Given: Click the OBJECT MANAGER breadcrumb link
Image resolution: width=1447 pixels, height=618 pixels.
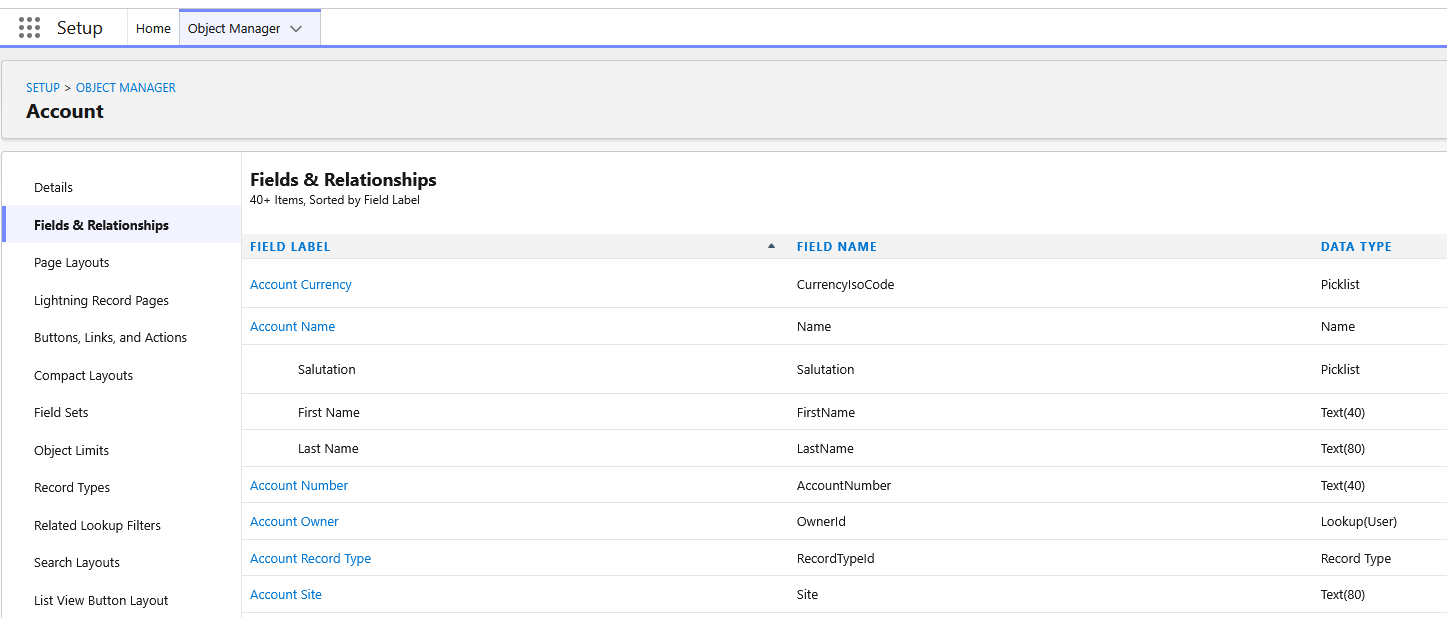Looking at the screenshot, I should [126, 88].
